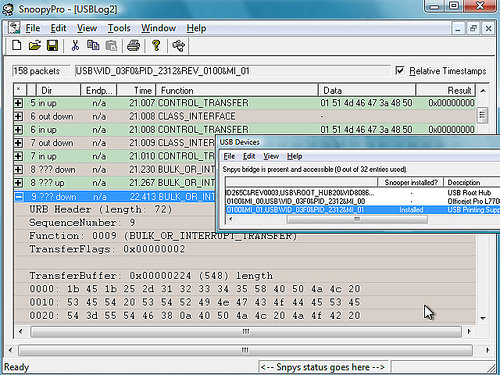Click the SnoopyPro title bar app icon

point(8,9)
